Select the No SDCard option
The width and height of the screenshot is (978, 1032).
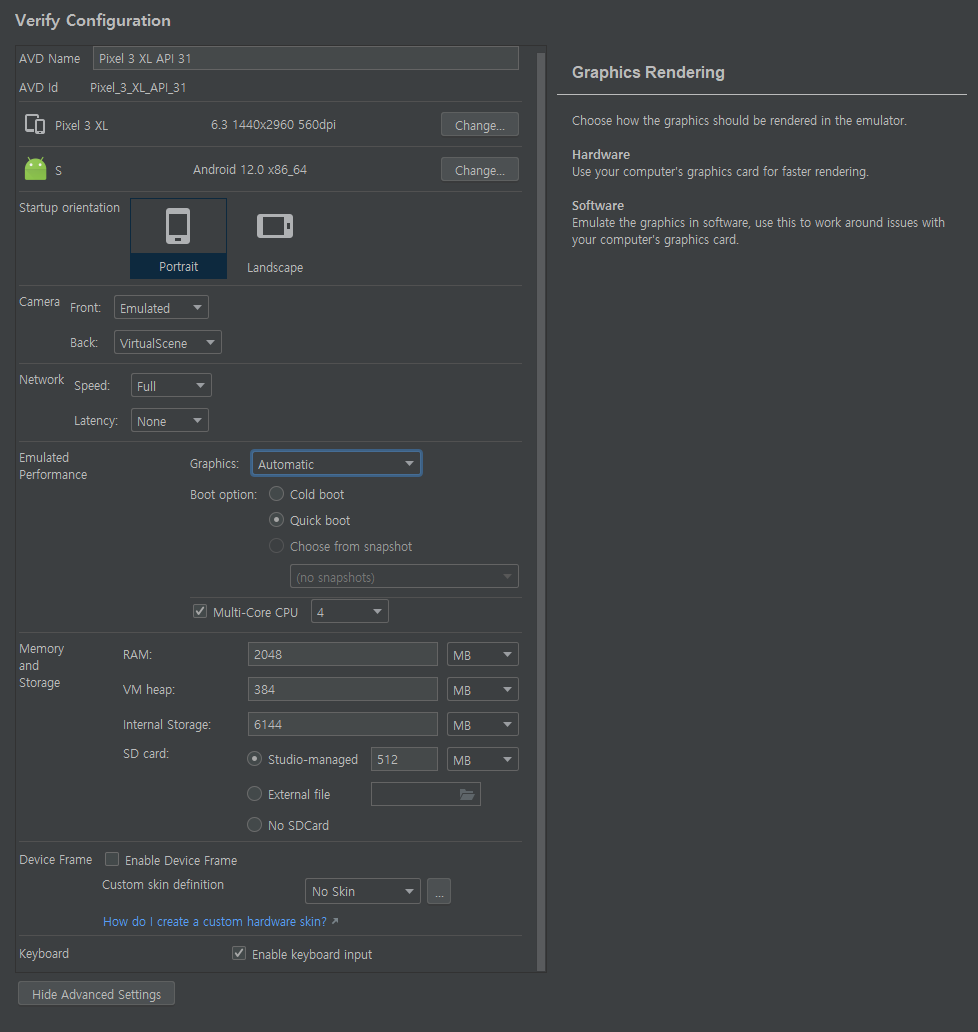pos(254,825)
